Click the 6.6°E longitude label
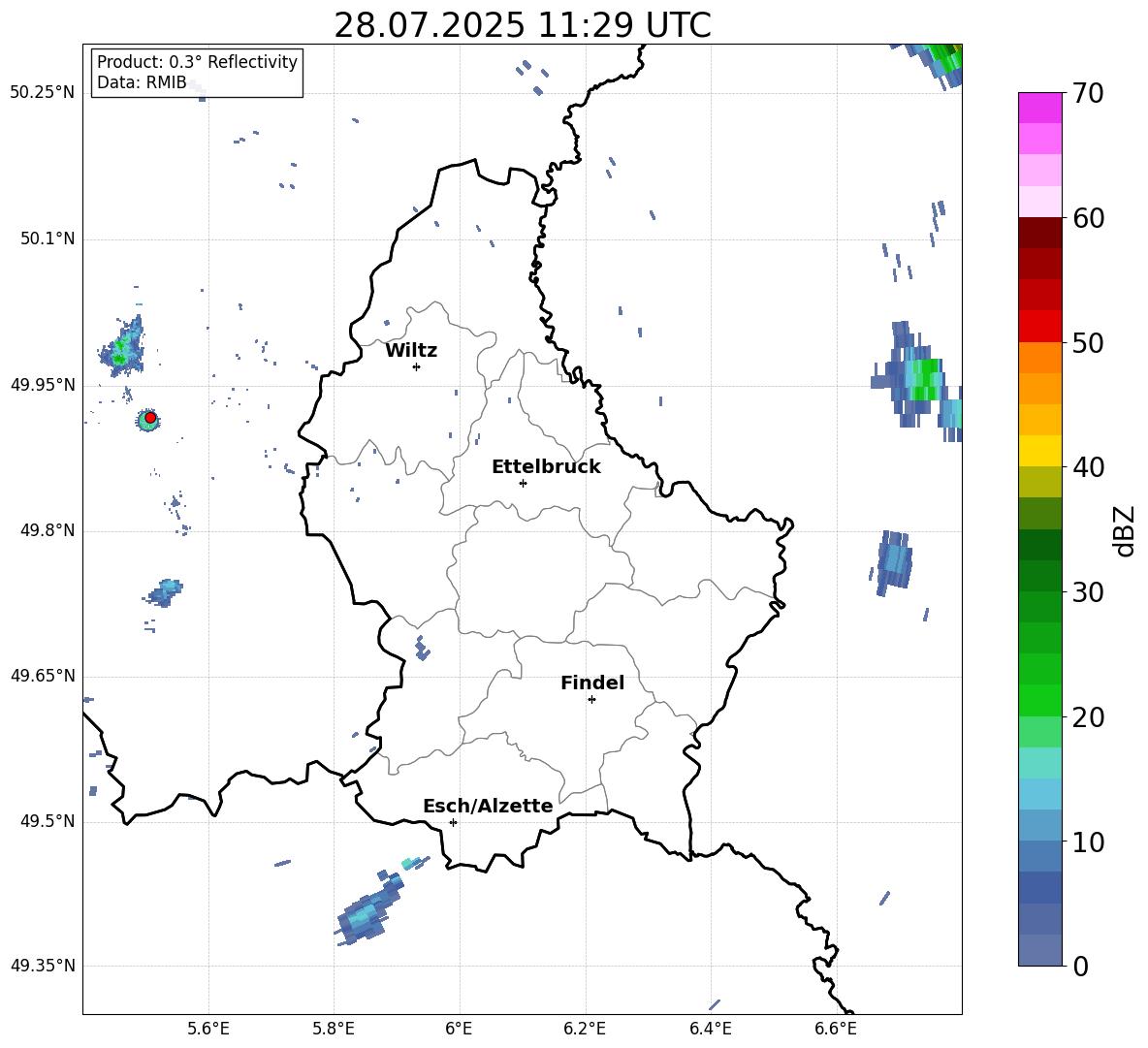 (x=836, y=1029)
